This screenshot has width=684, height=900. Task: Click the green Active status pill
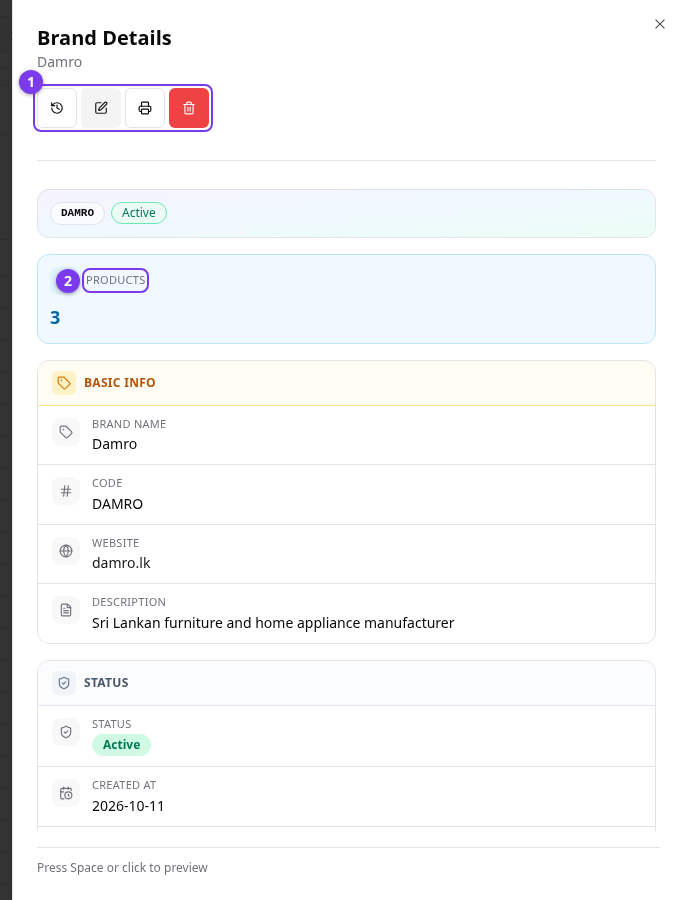click(121, 745)
